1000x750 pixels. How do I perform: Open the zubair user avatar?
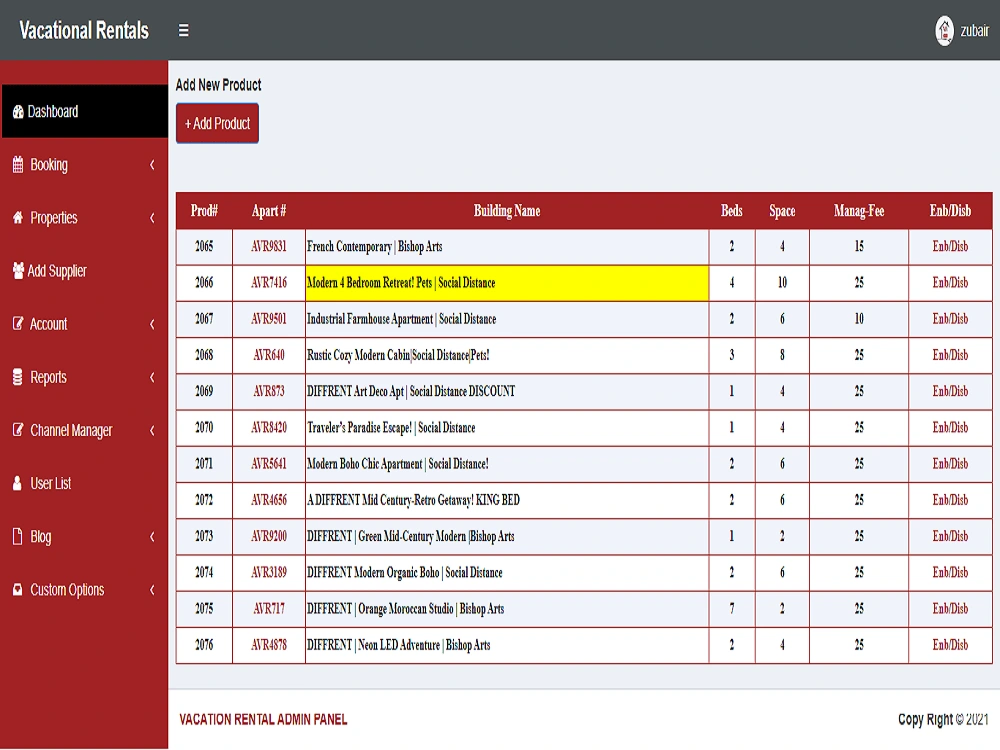944,31
